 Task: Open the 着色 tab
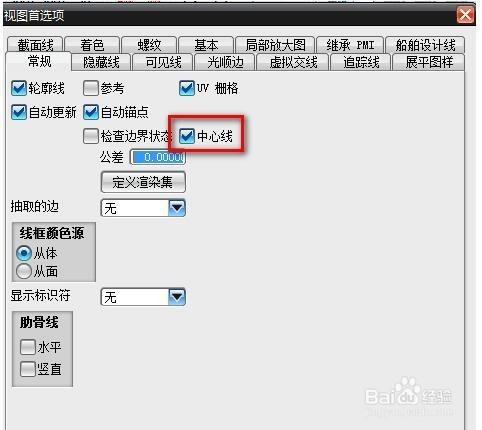click(x=92, y=45)
